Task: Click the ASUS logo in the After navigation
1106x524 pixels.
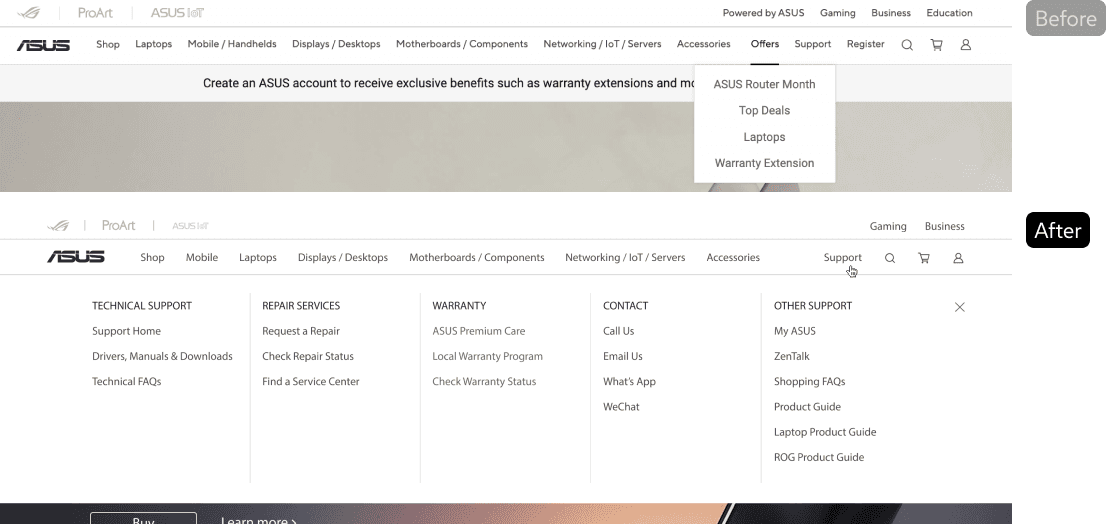Action: (75, 257)
